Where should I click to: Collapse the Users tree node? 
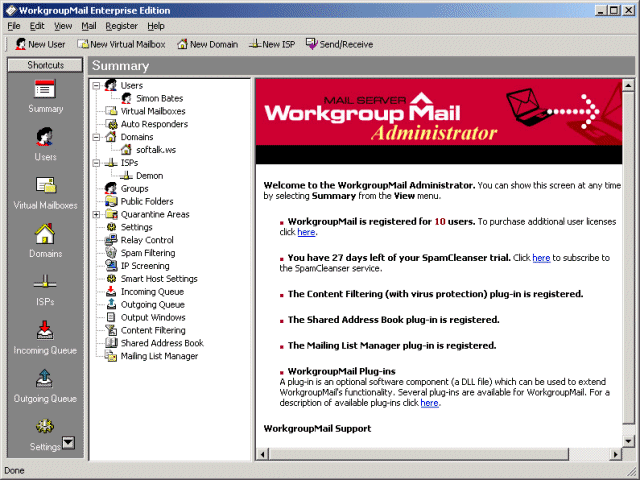pos(96,86)
